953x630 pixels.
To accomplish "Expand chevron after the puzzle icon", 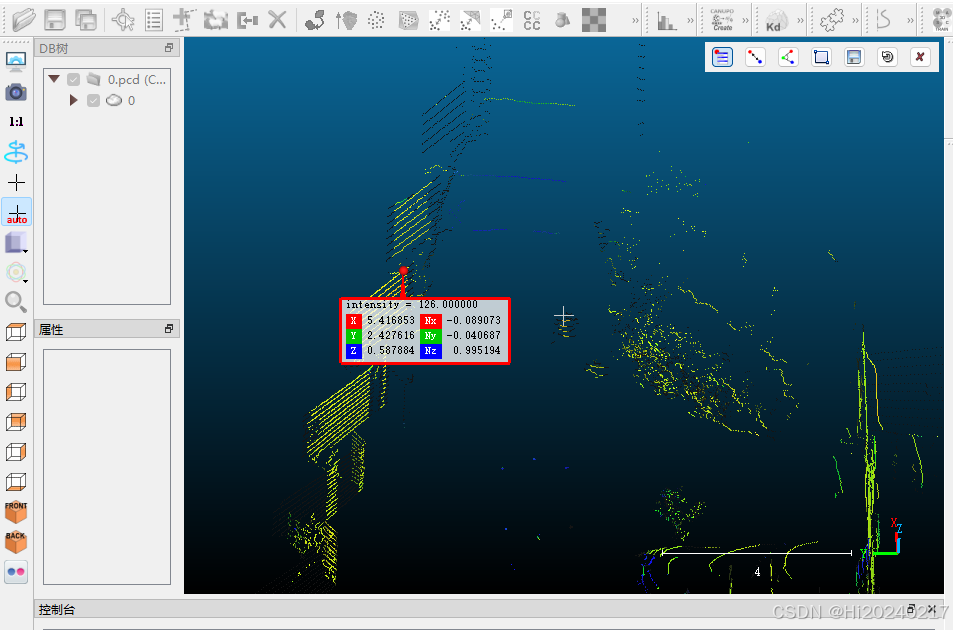I will pos(855,21).
